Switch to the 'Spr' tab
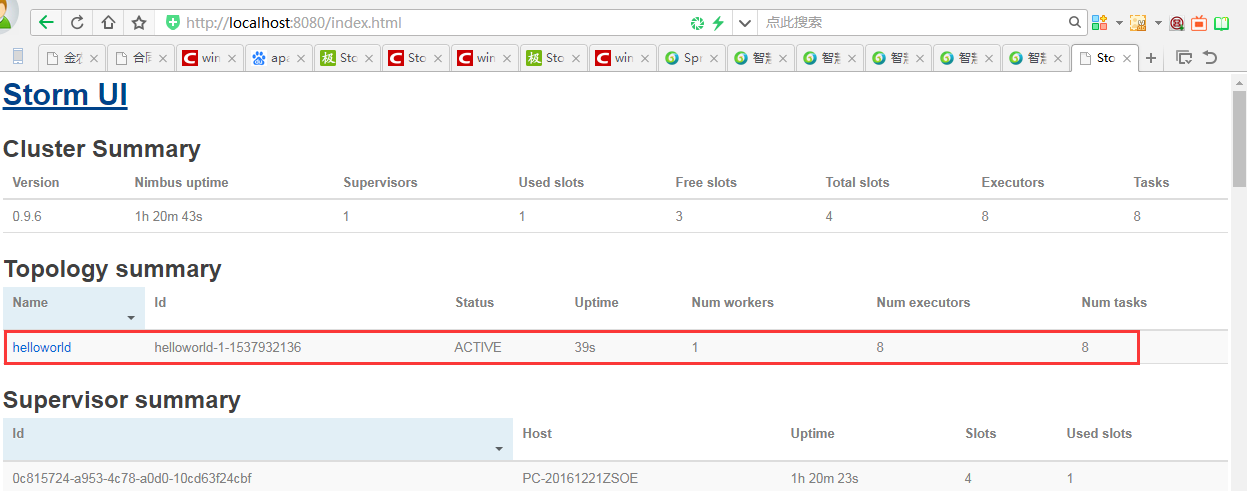Image resolution: width=1247 pixels, height=491 pixels. pos(685,58)
